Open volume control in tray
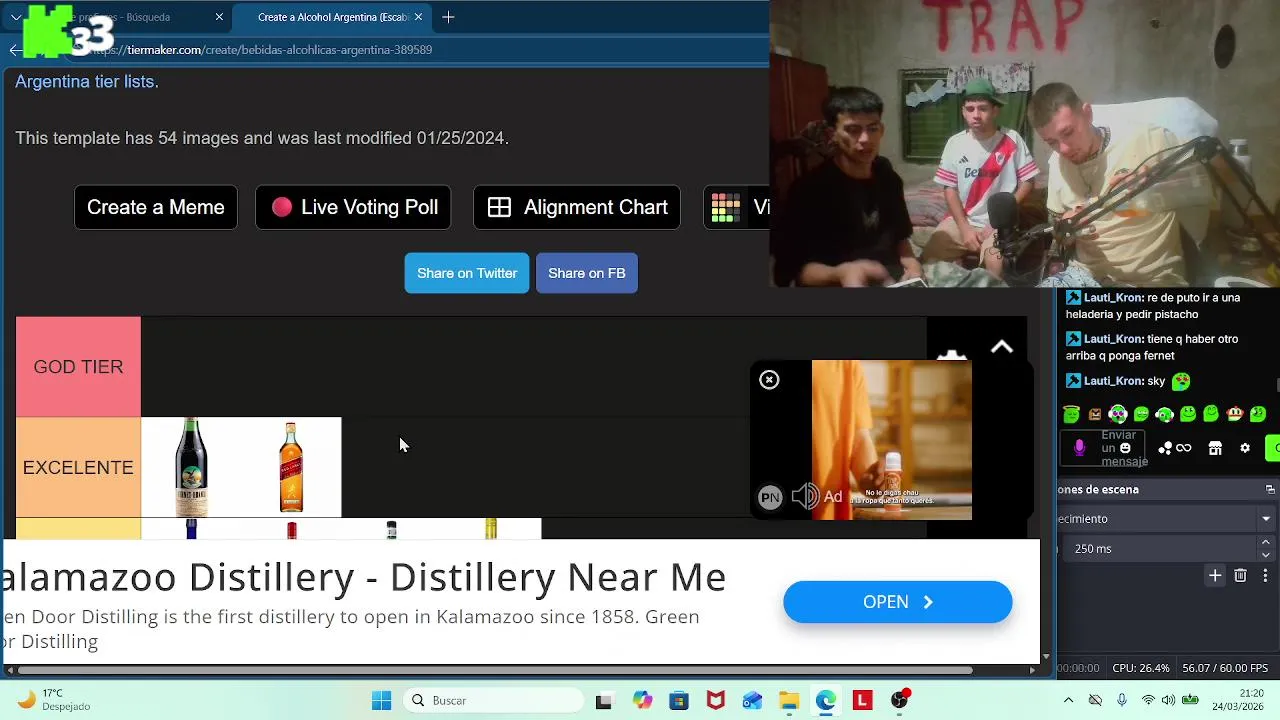Image resolution: width=1280 pixels, height=720 pixels. click(1168, 701)
